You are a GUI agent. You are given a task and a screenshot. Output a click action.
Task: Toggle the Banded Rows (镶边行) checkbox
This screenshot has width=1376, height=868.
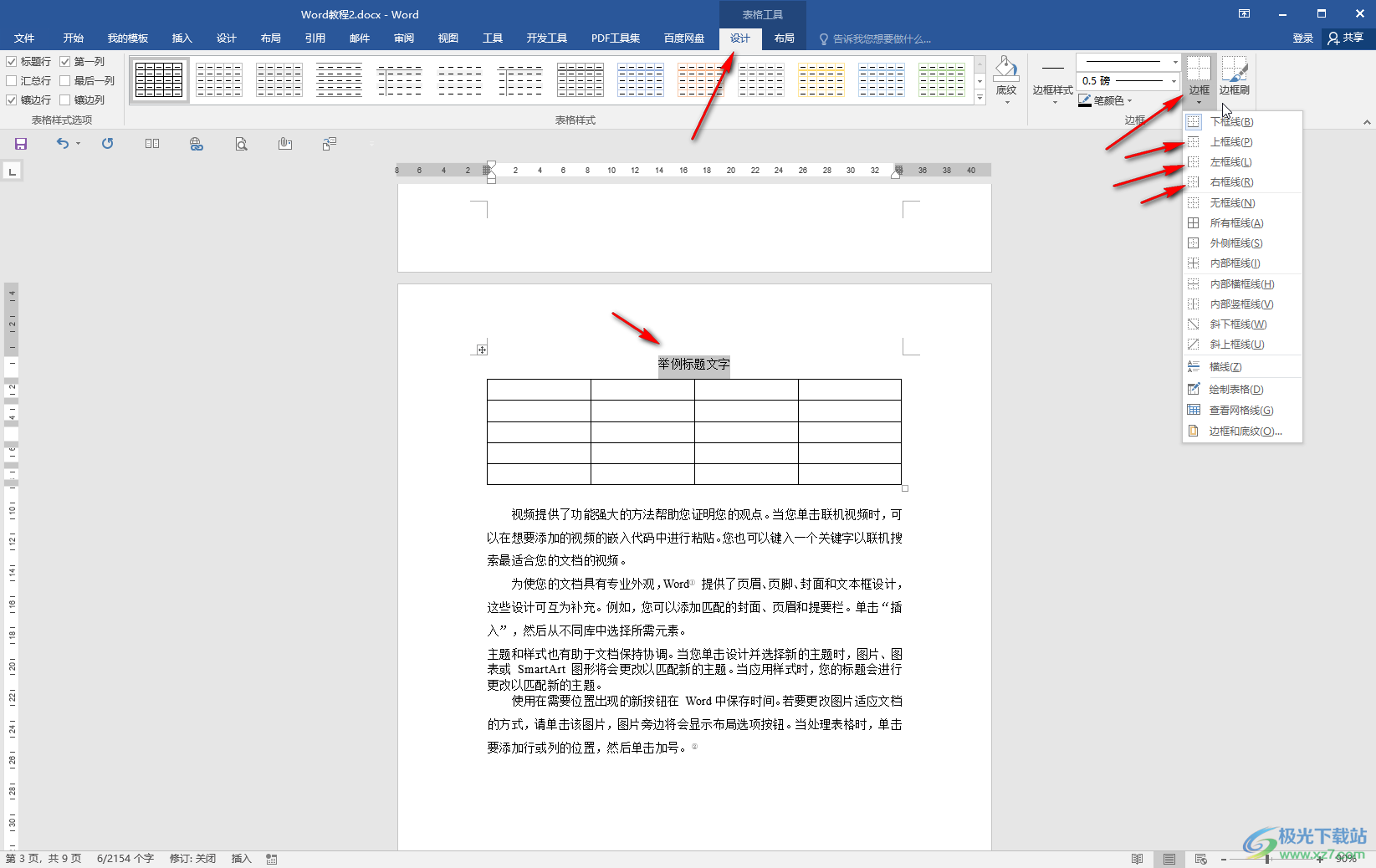pos(12,100)
